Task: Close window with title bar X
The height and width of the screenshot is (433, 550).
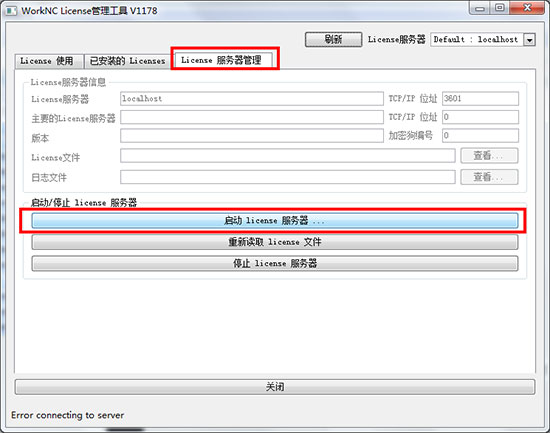Action: (527, 8)
